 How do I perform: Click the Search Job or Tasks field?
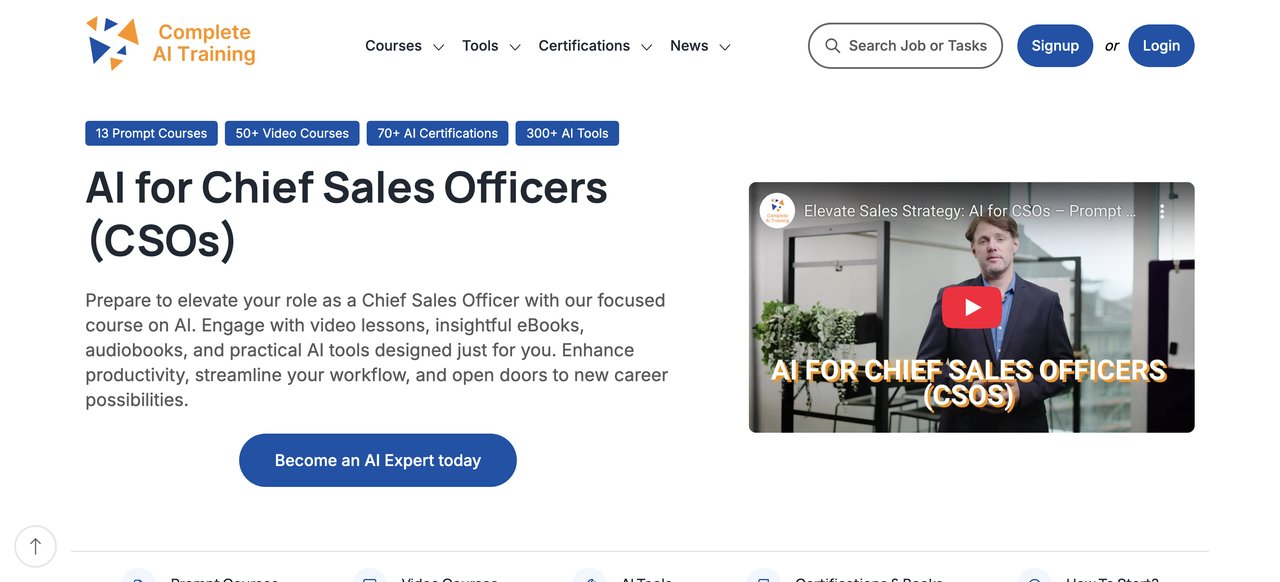pos(905,46)
